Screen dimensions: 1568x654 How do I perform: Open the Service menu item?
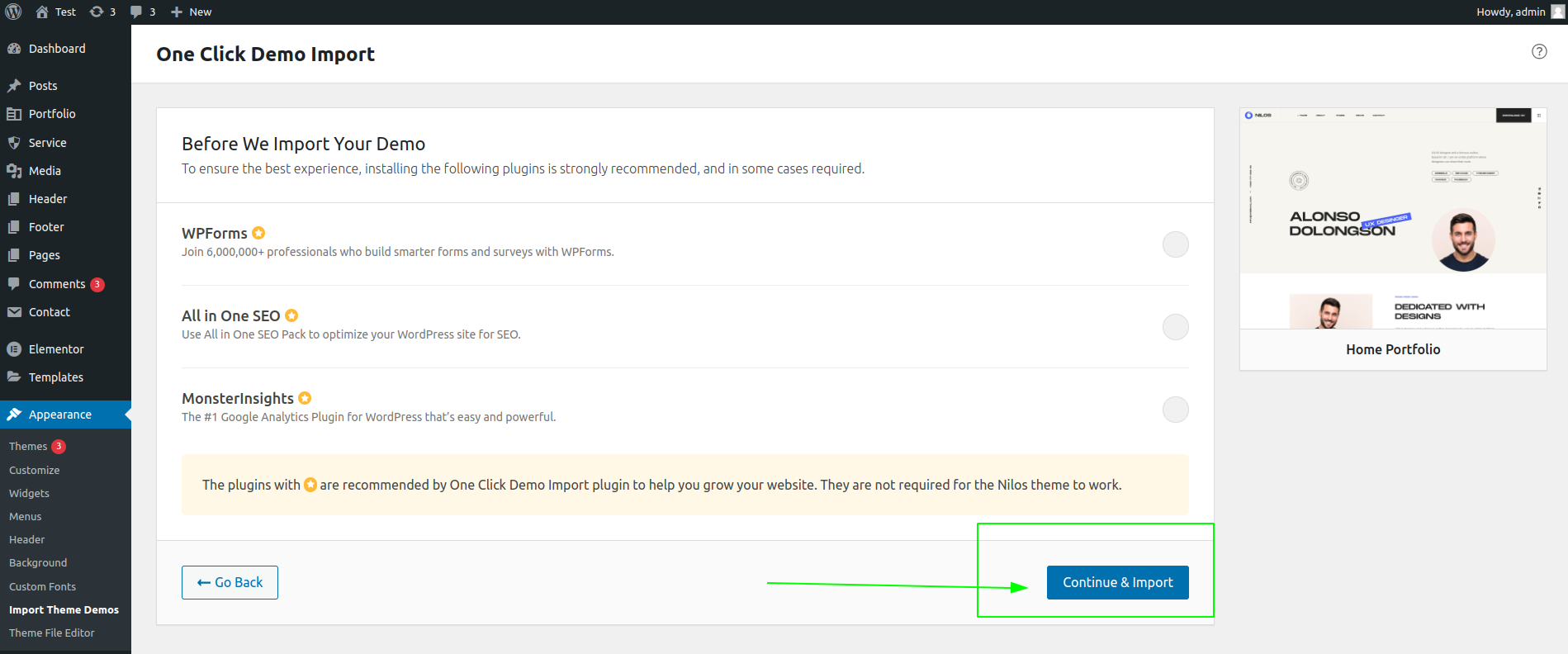tap(65, 143)
